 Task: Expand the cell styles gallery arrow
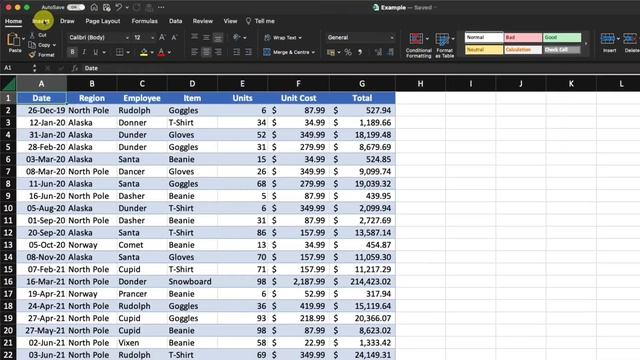click(587, 44)
